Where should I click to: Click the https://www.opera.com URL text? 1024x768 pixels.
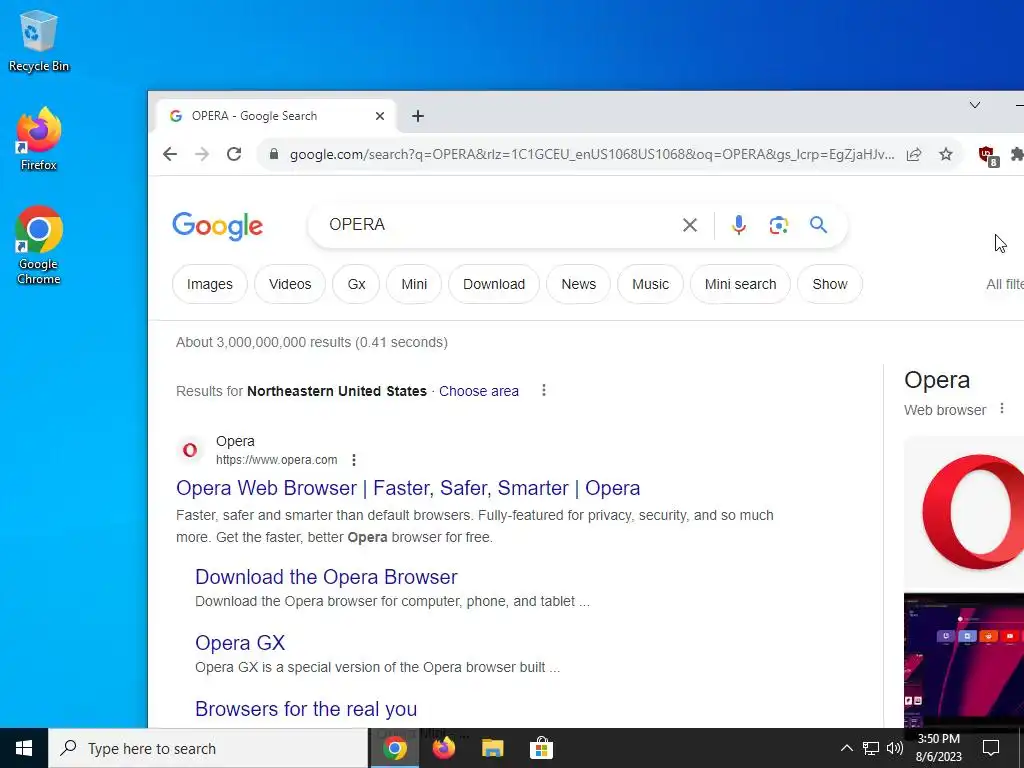276,460
